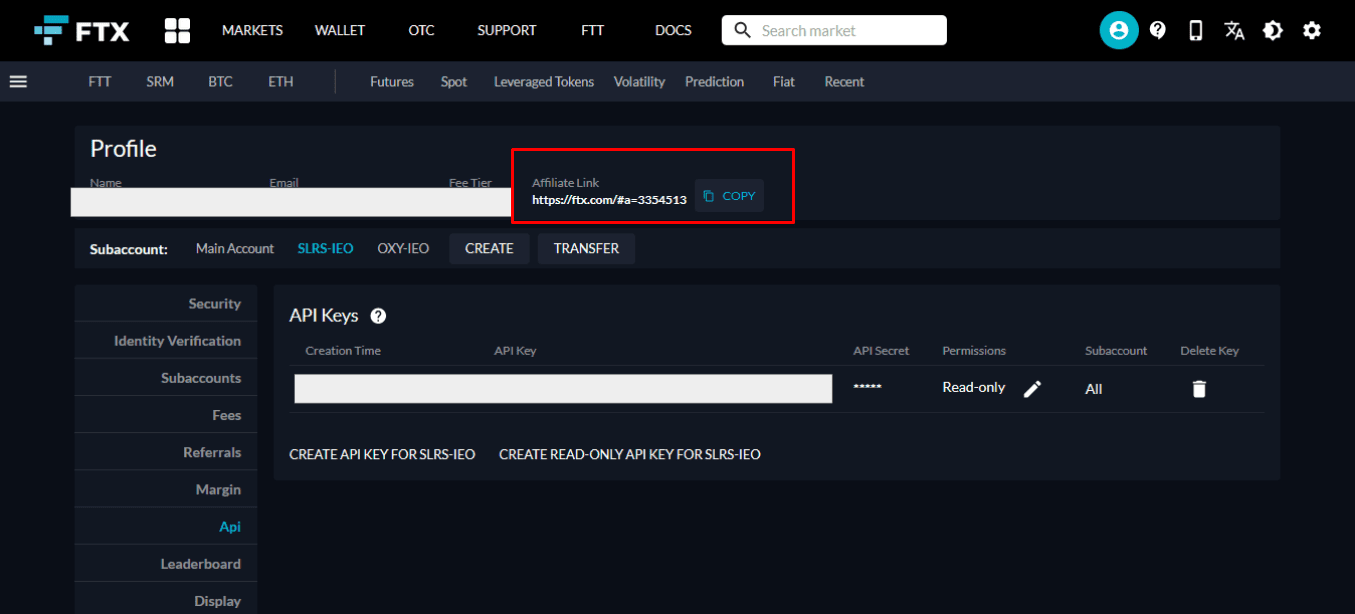
Task: Switch to OXY-IEO subaccount
Action: [x=403, y=248]
